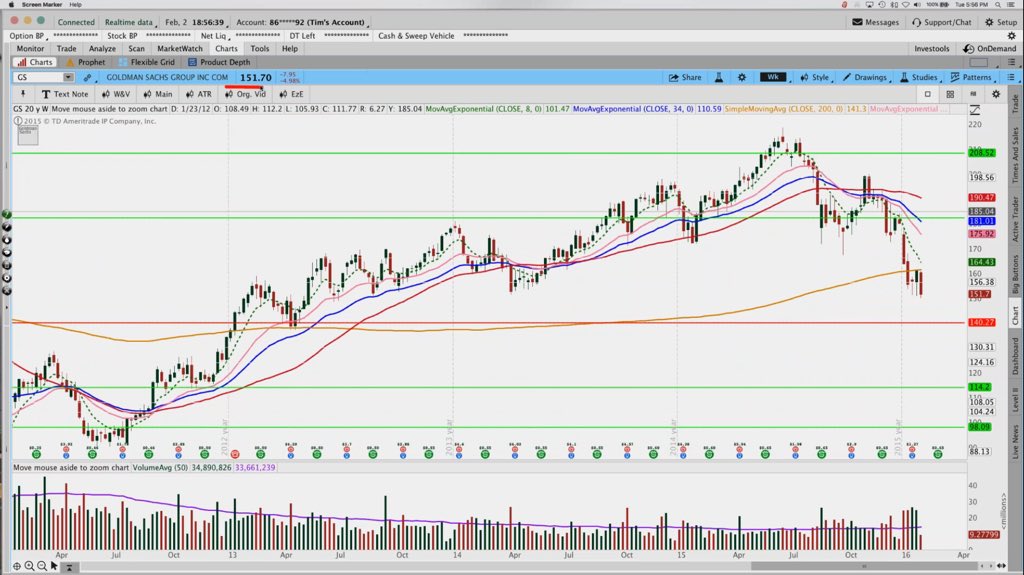The image size is (1024, 575).
Task: Select single chart cell layout icon
Action: pos(927,94)
